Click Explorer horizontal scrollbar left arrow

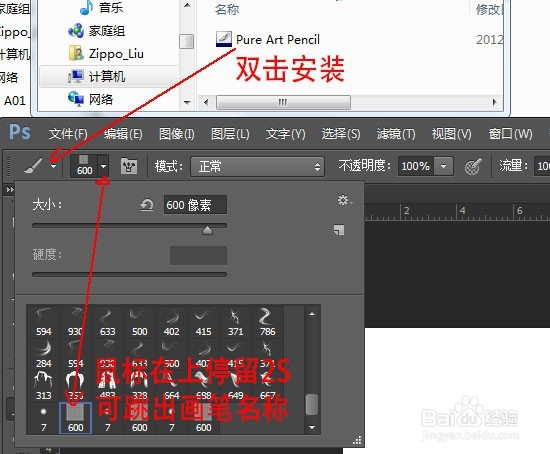(206, 102)
